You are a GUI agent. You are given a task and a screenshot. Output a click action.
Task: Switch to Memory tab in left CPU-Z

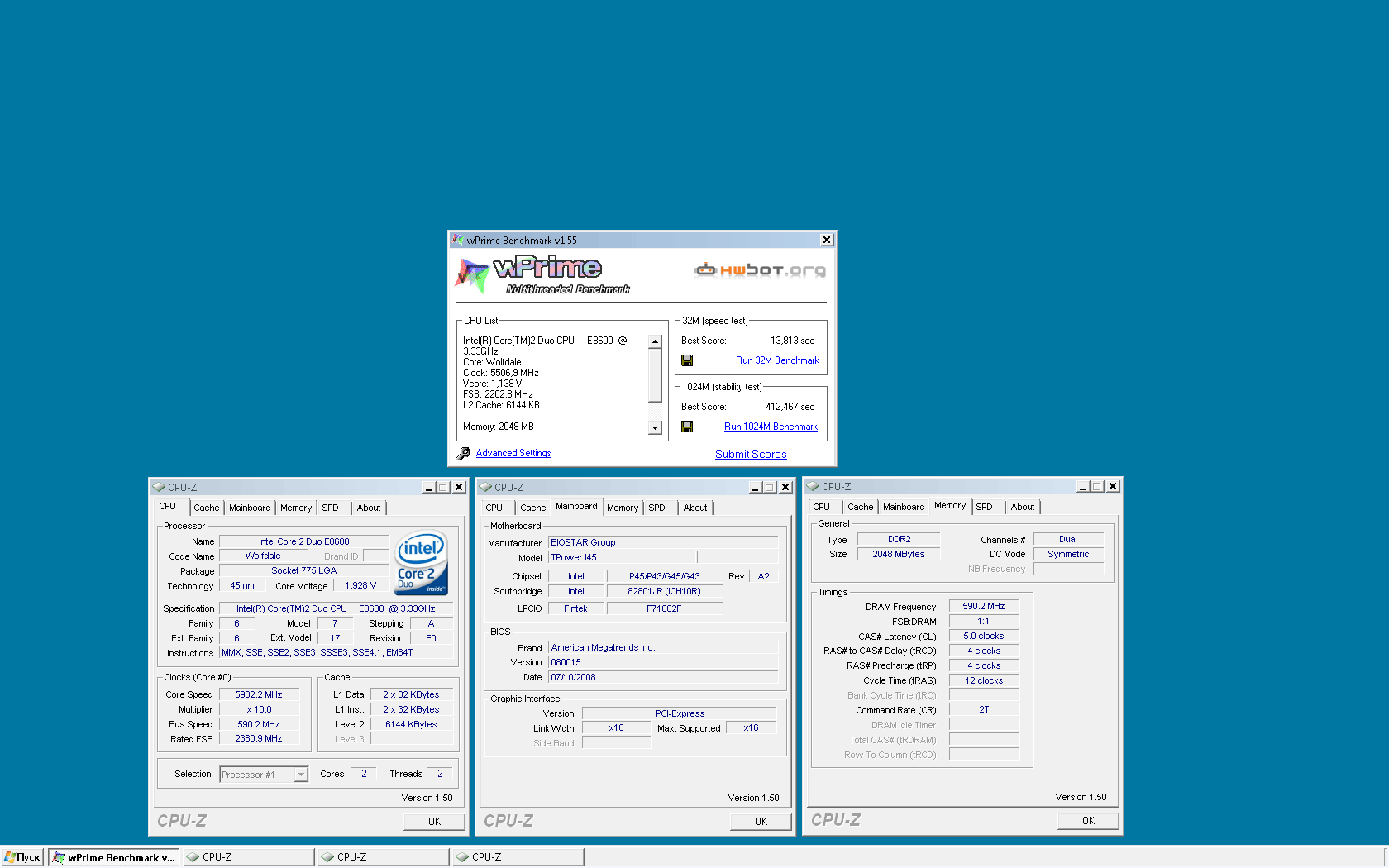click(296, 508)
